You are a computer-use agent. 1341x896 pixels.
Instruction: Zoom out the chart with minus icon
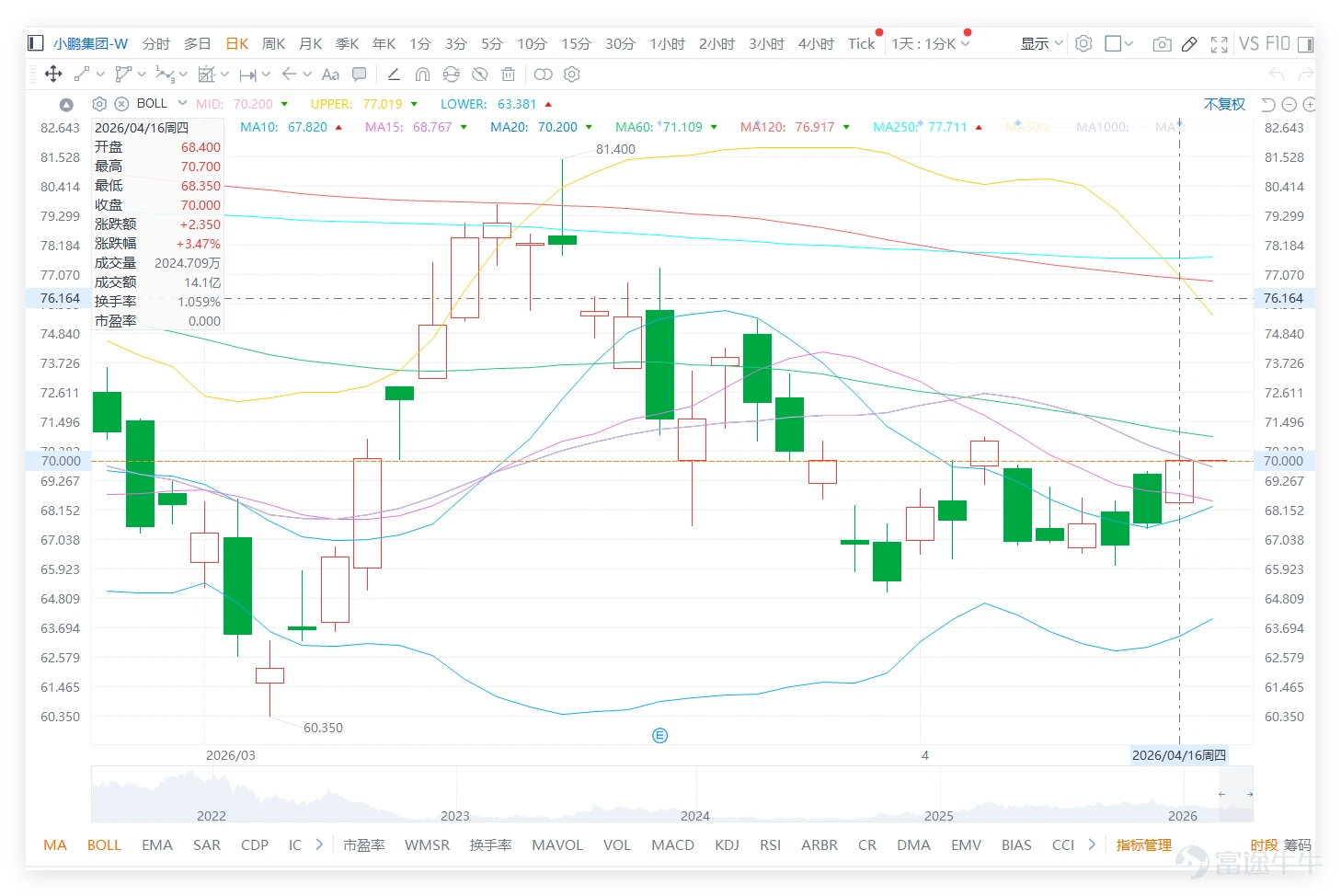coord(1289,104)
